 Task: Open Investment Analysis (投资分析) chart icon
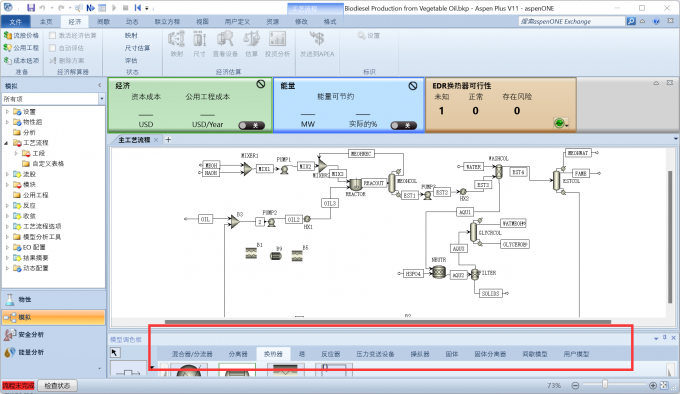278,44
